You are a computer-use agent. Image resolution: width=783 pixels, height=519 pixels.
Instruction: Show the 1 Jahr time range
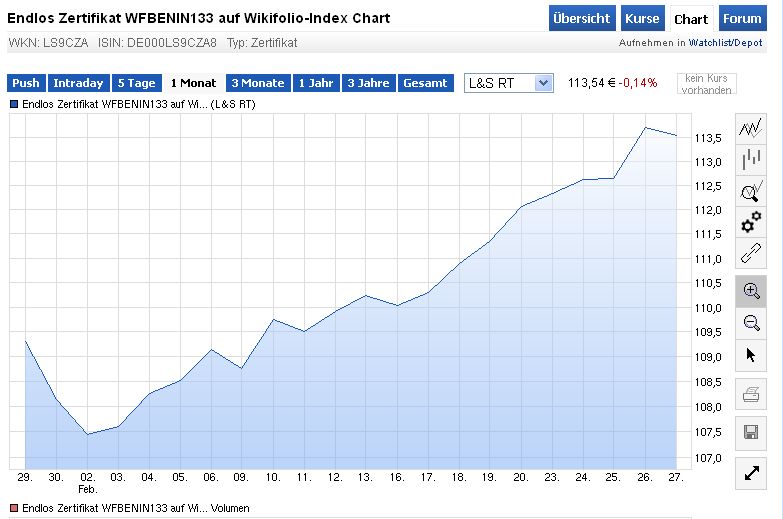(316, 83)
